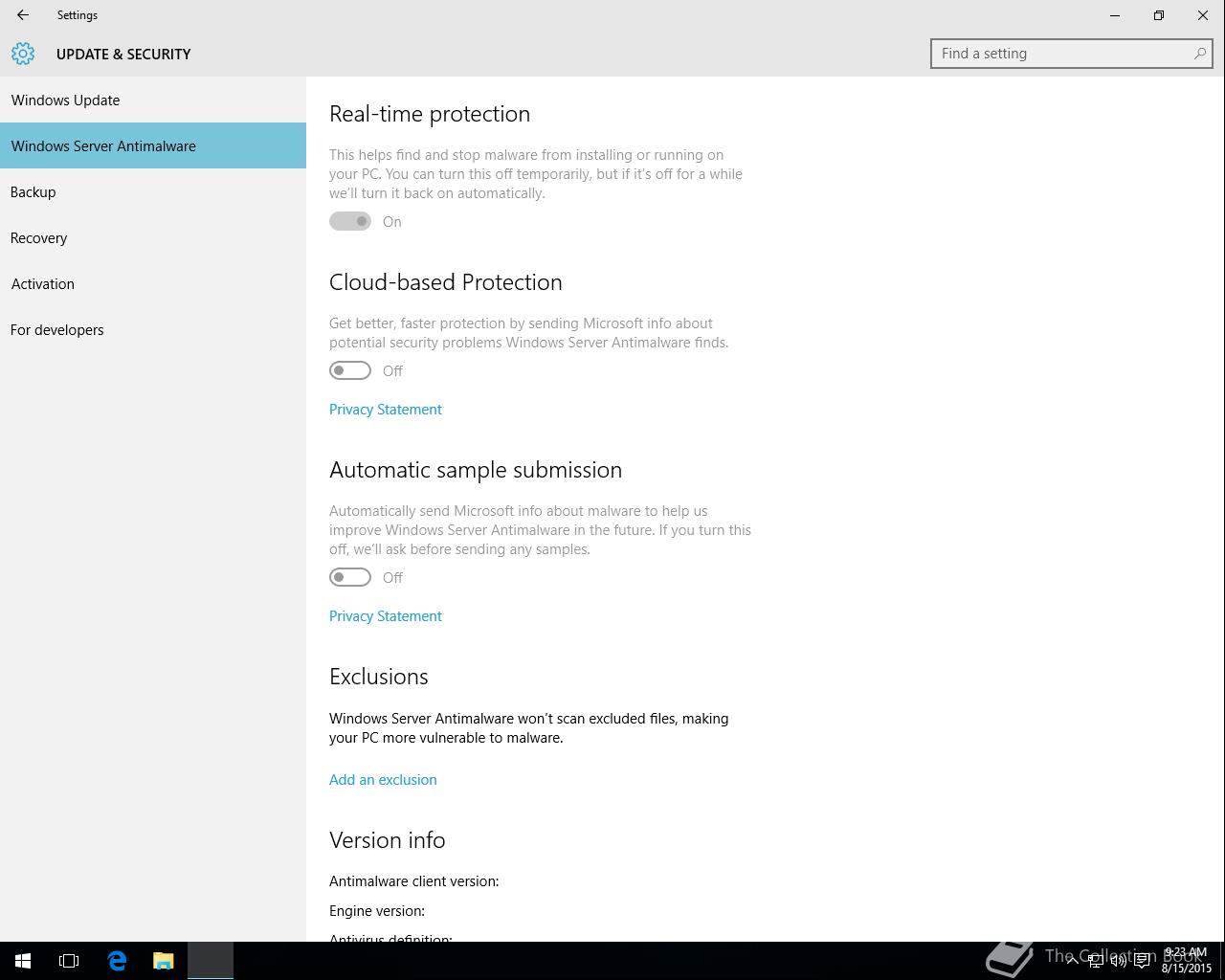This screenshot has width=1225, height=980.
Task: Open the For developers section
Action: [153, 329]
